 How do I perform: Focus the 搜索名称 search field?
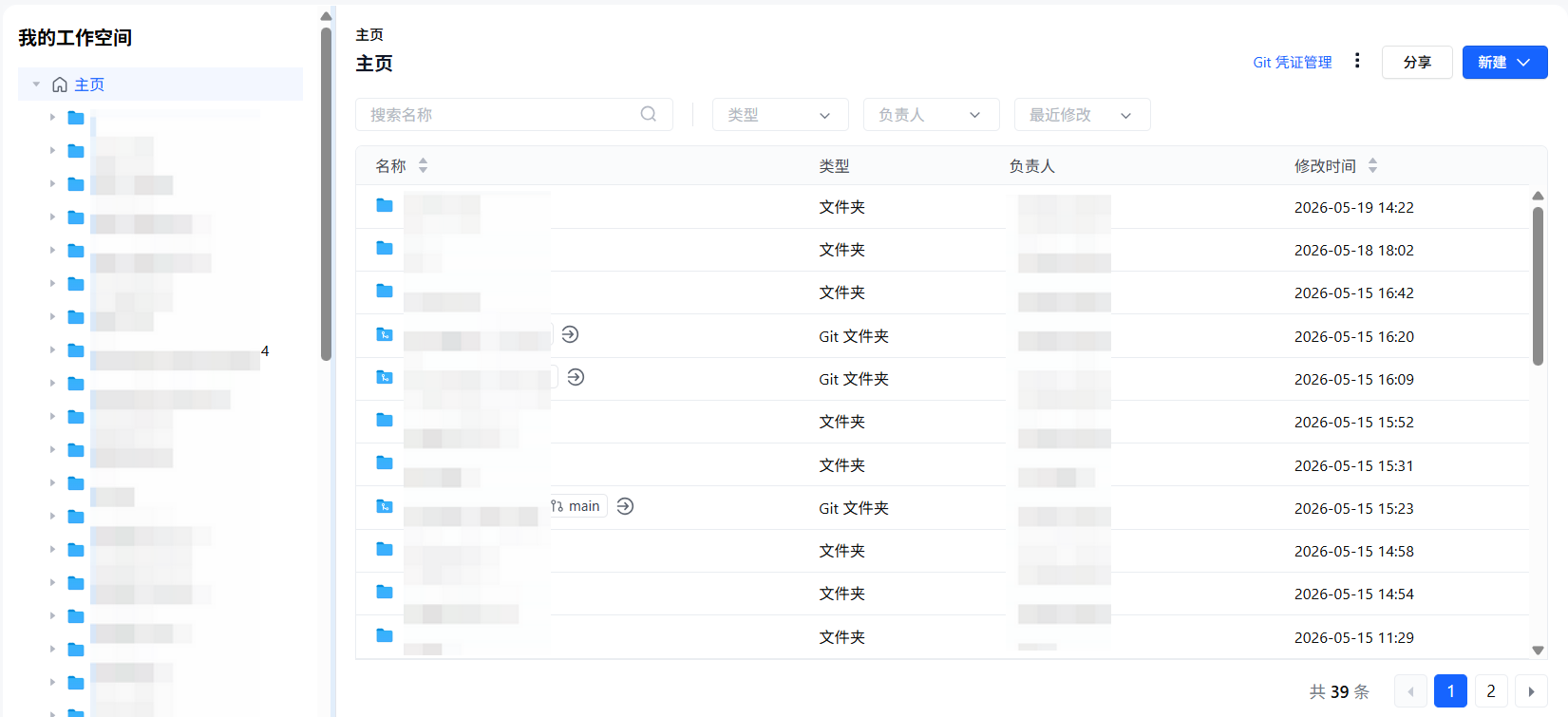coord(514,115)
